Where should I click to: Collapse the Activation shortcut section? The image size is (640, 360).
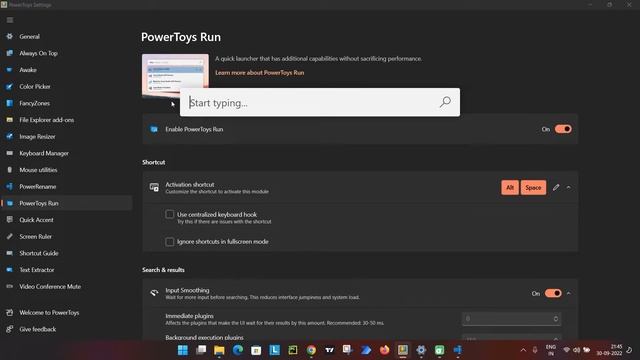(x=569, y=187)
